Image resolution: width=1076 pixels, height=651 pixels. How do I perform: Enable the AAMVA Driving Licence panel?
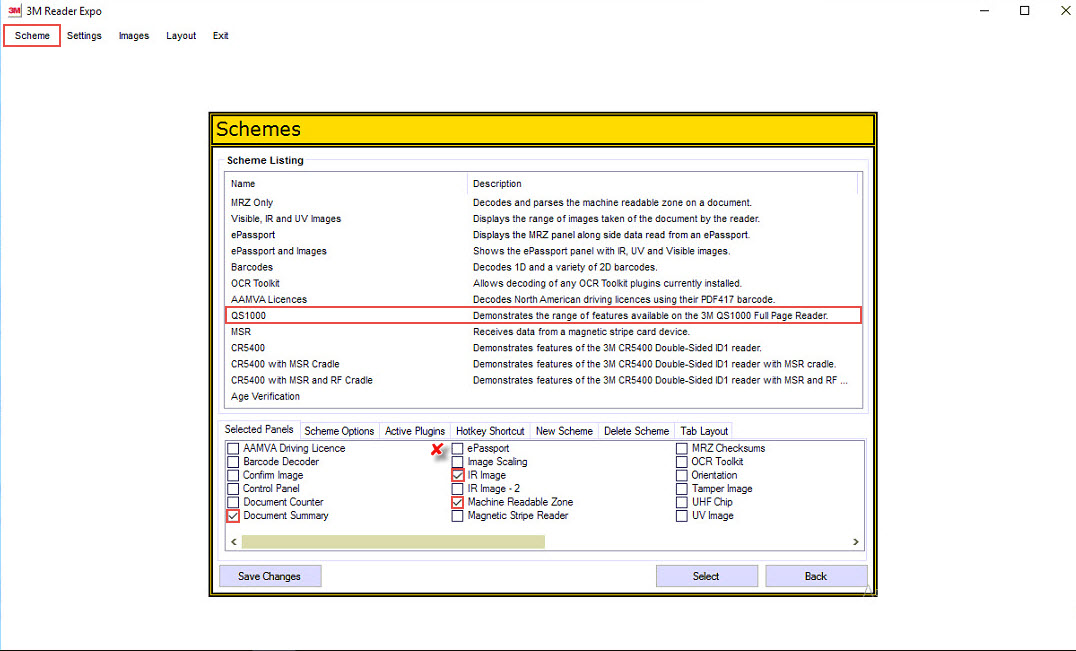coord(232,448)
